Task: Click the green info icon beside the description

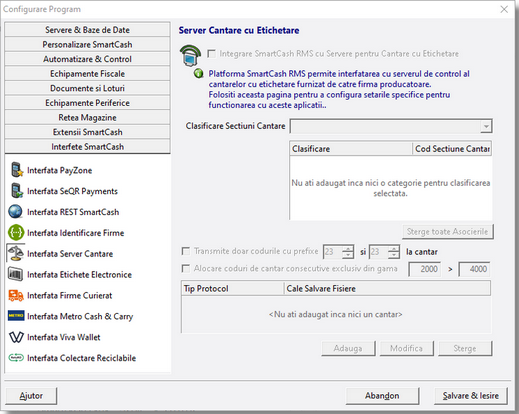Action: (x=199, y=73)
